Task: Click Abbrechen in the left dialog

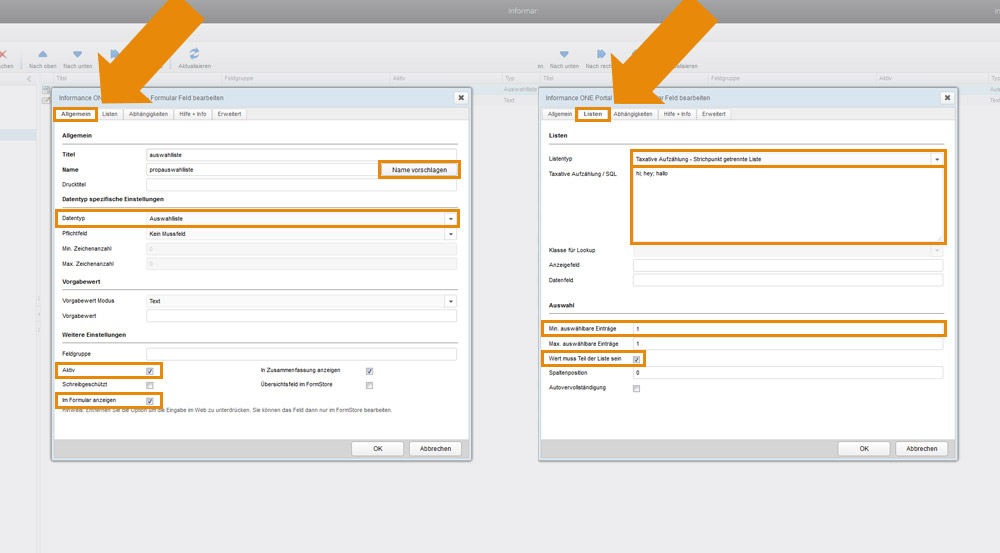Action: [x=435, y=448]
